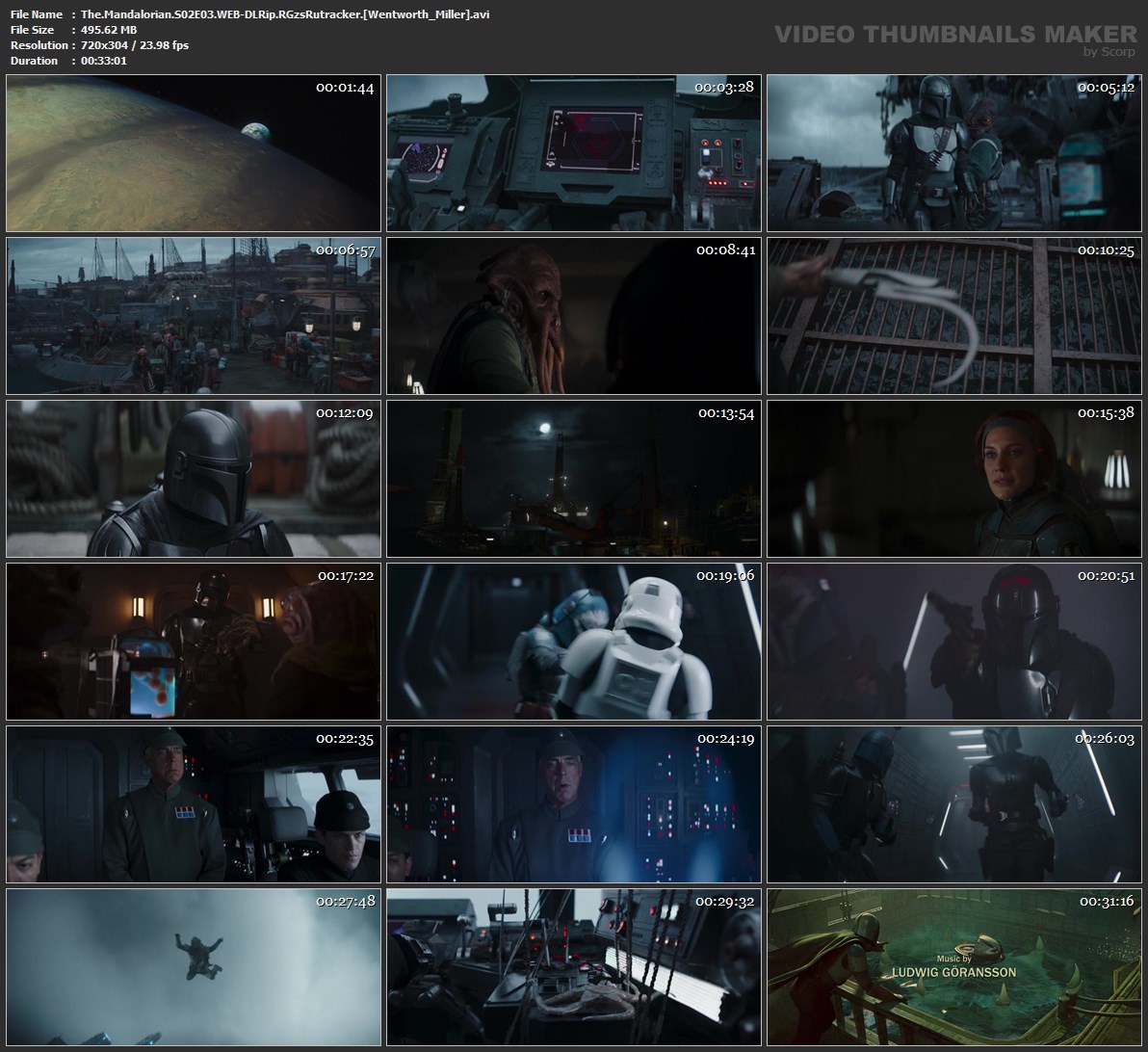
Task: Click the duration value 00:33:01
Action: tap(104, 61)
